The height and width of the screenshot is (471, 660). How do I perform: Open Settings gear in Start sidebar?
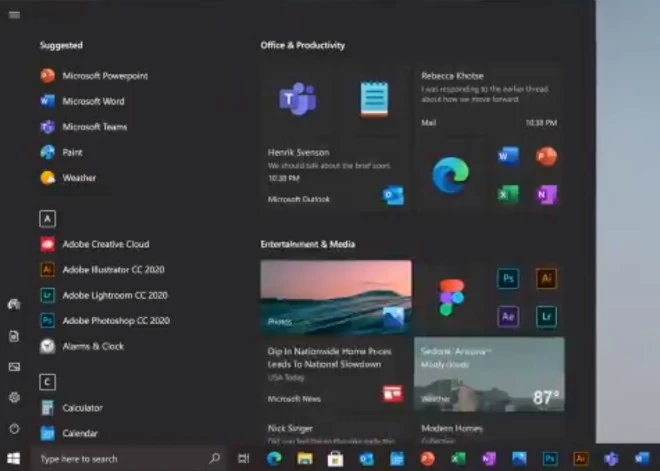[14, 397]
